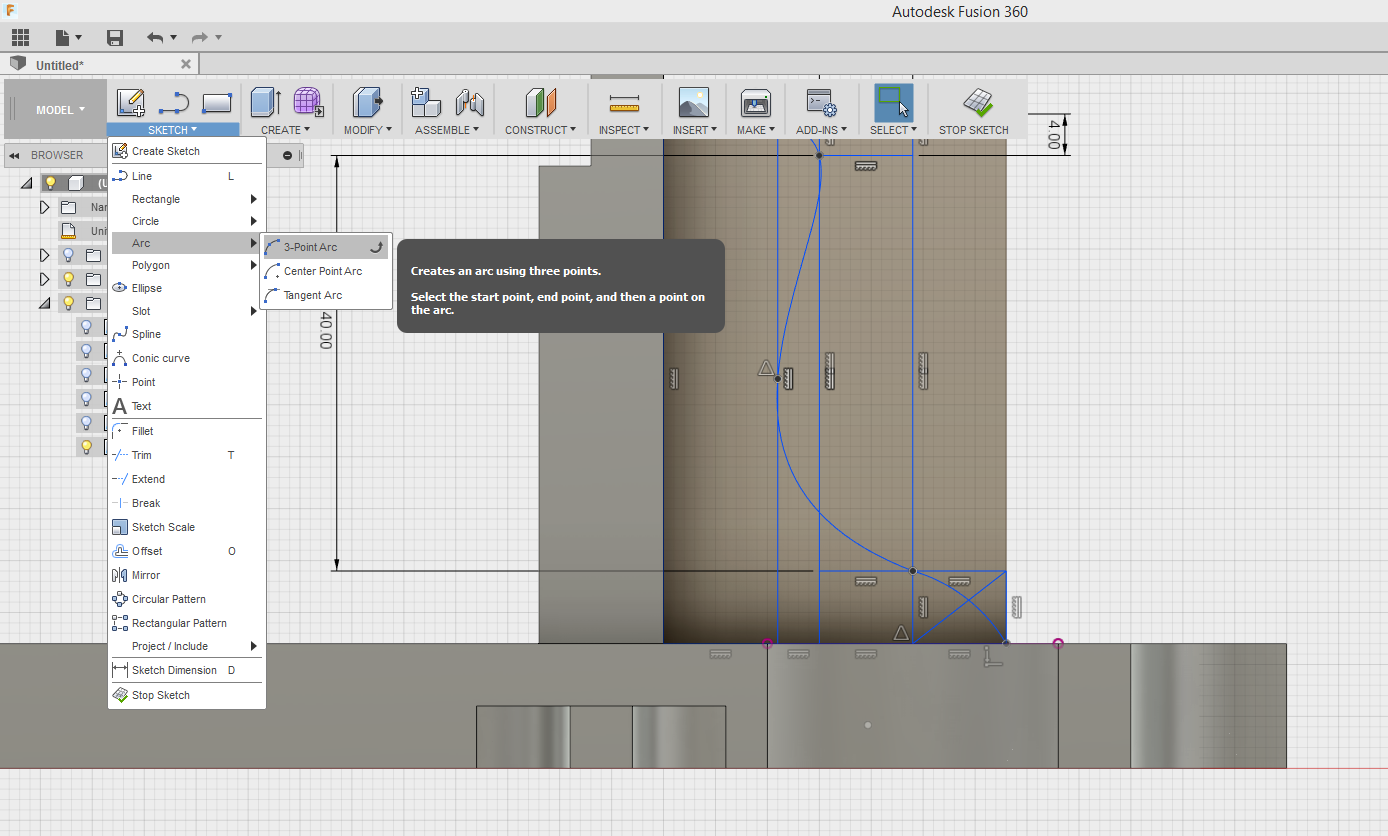Select Line in the Sketch menu
Viewport: 1388px width, 836px height.
coord(186,176)
